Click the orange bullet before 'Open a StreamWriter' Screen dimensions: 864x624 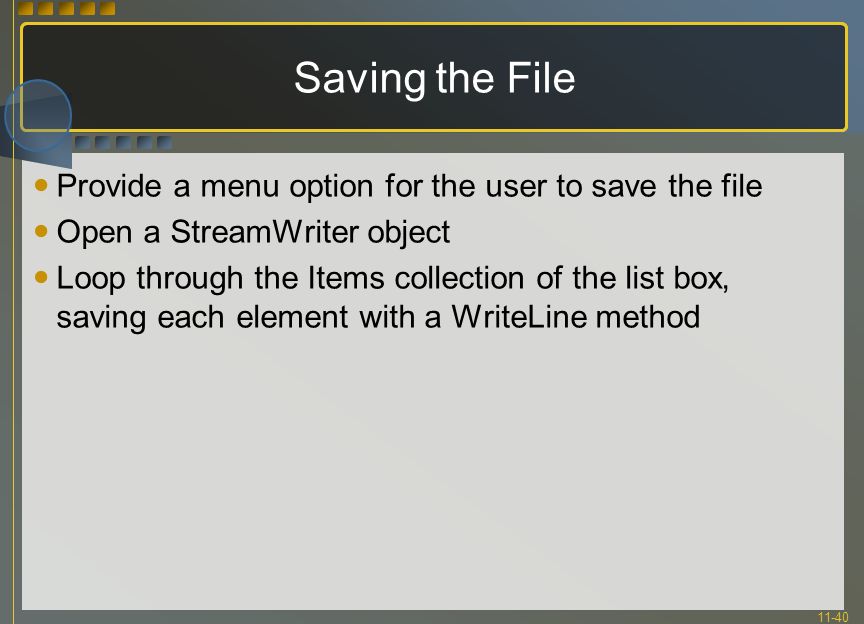coord(41,230)
